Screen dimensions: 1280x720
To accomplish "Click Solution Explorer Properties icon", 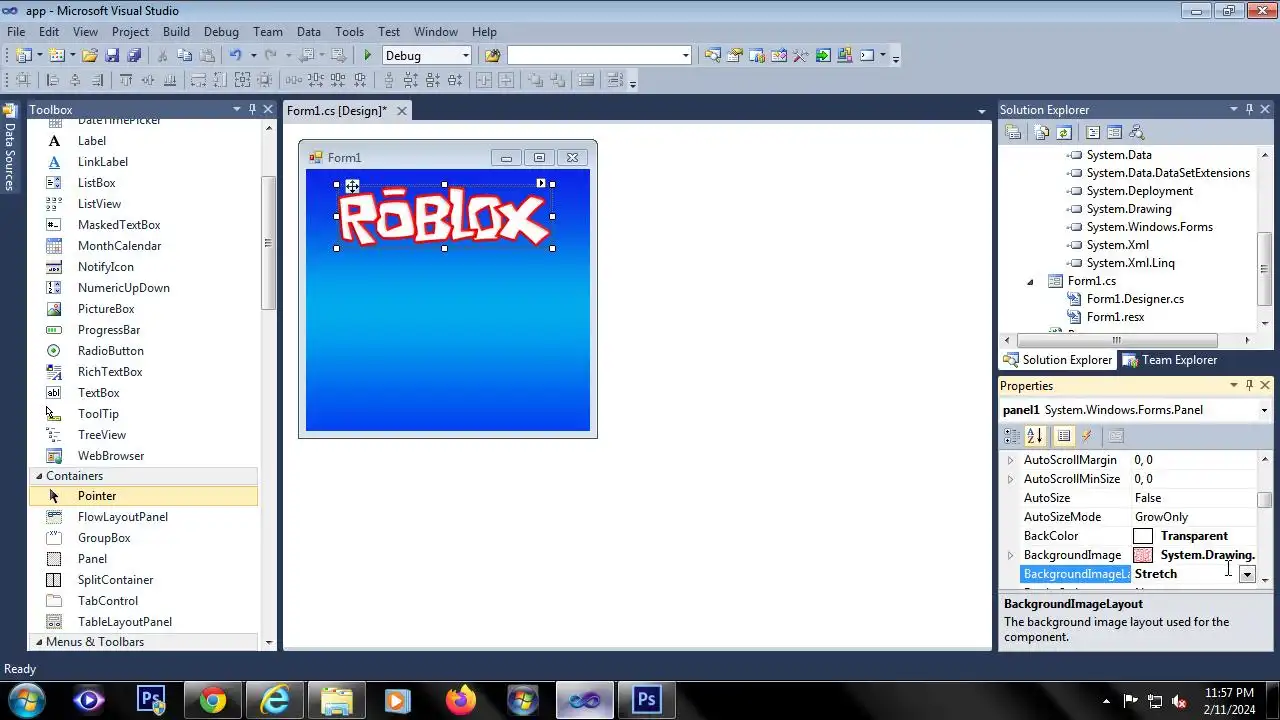I will (x=1013, y=132).
